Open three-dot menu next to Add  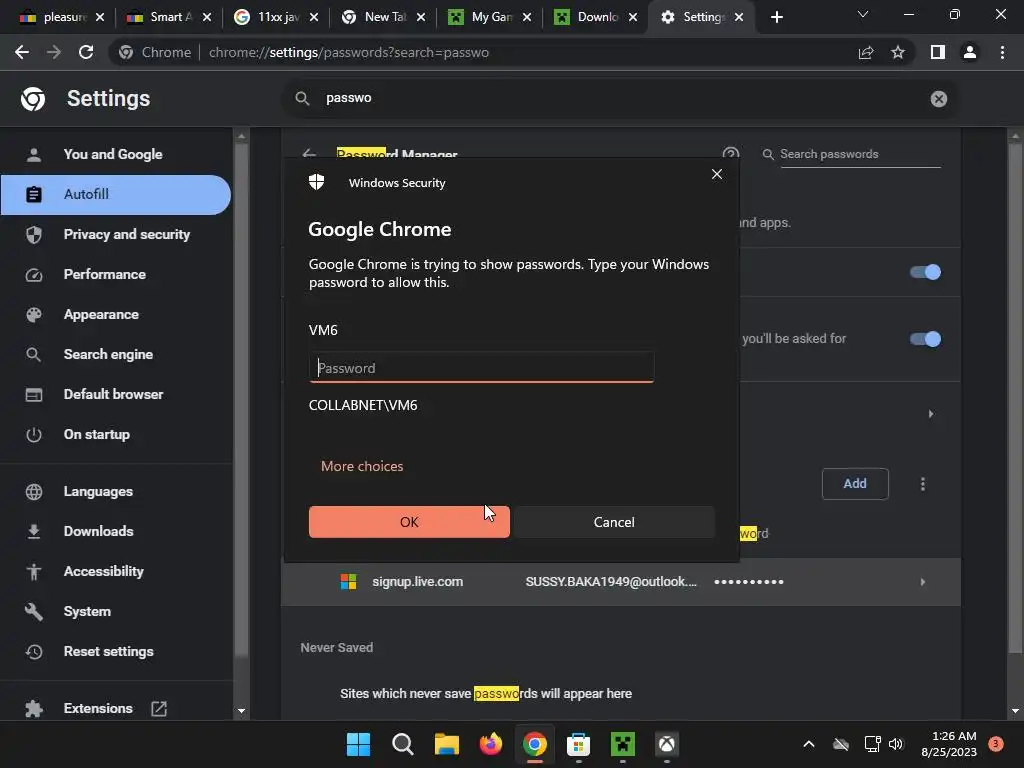coord(923,484)
